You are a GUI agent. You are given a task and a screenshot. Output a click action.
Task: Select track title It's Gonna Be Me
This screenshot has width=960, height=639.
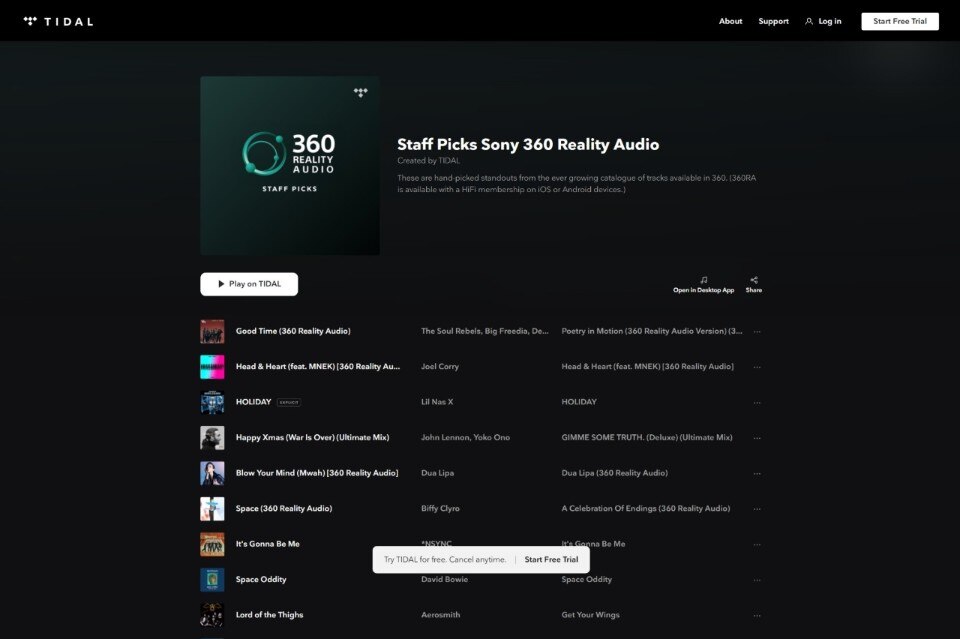pyautogui.click(x=268, y=544)
